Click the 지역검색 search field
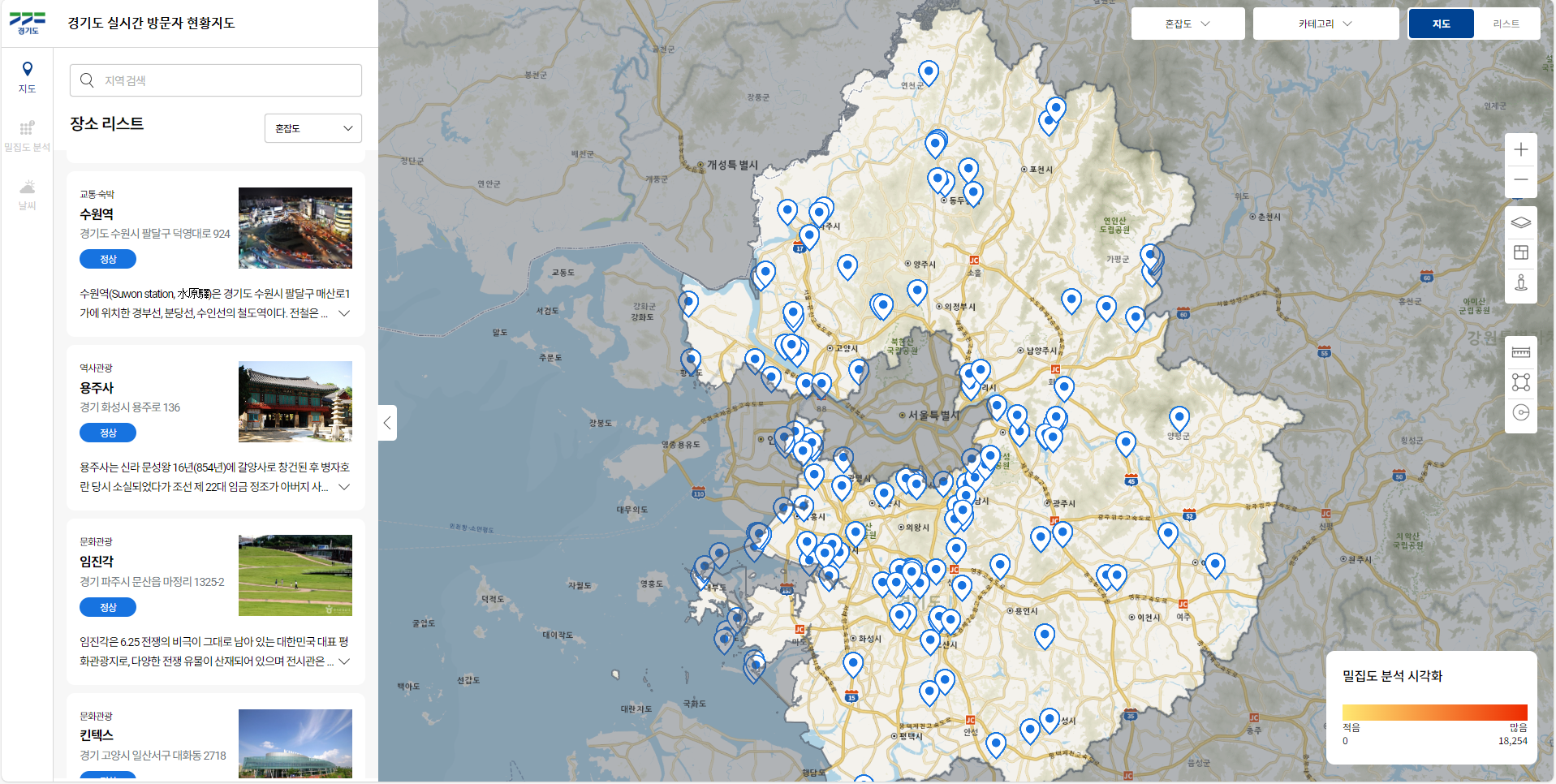 coord(215,80)
